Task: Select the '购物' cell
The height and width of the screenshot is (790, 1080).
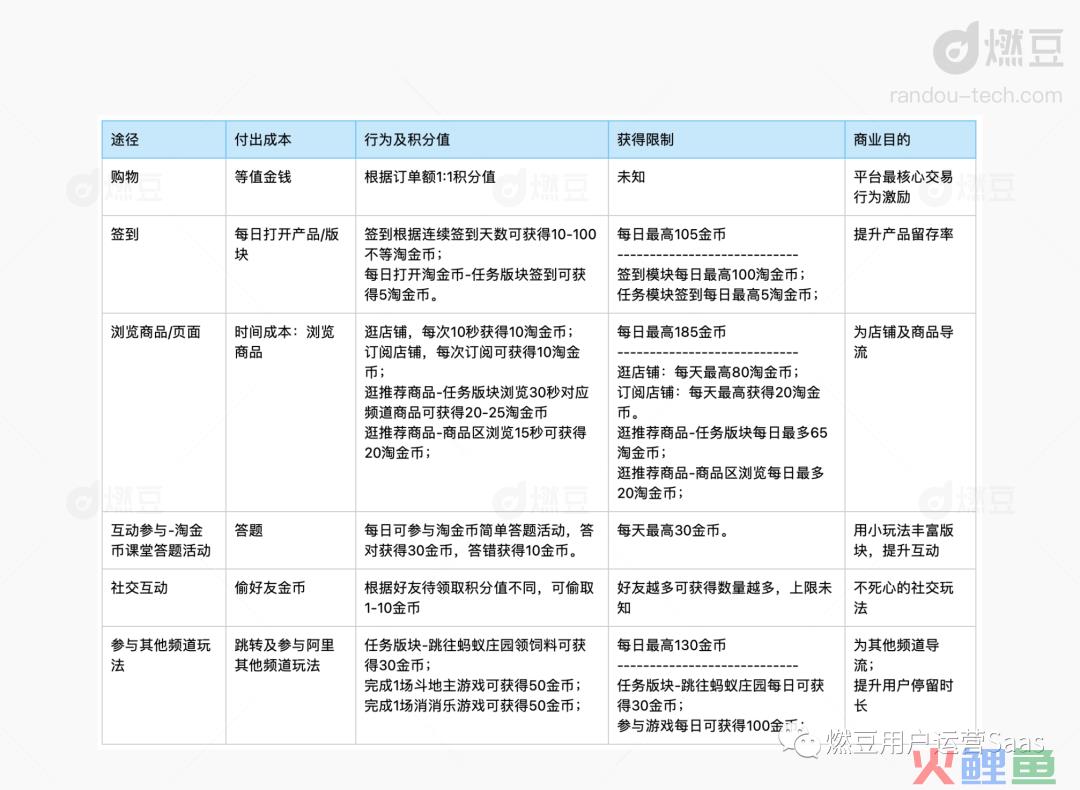Action: (164, 187)
